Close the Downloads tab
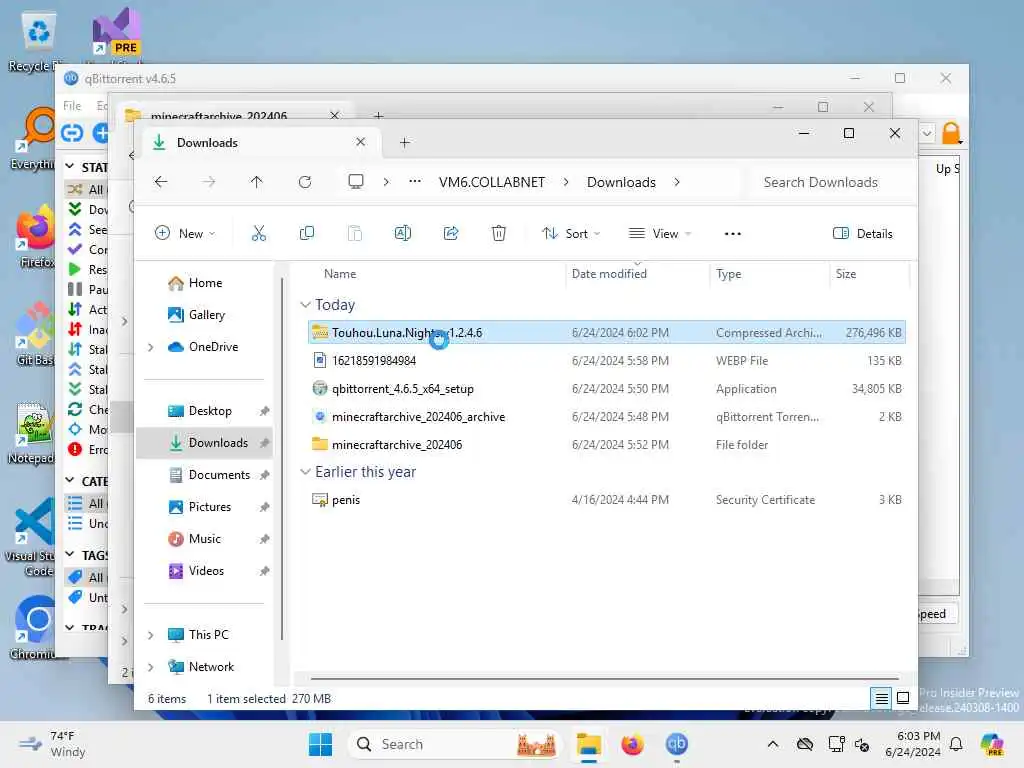This screenshot has height=768, width=1024. (x=360, y=142)
